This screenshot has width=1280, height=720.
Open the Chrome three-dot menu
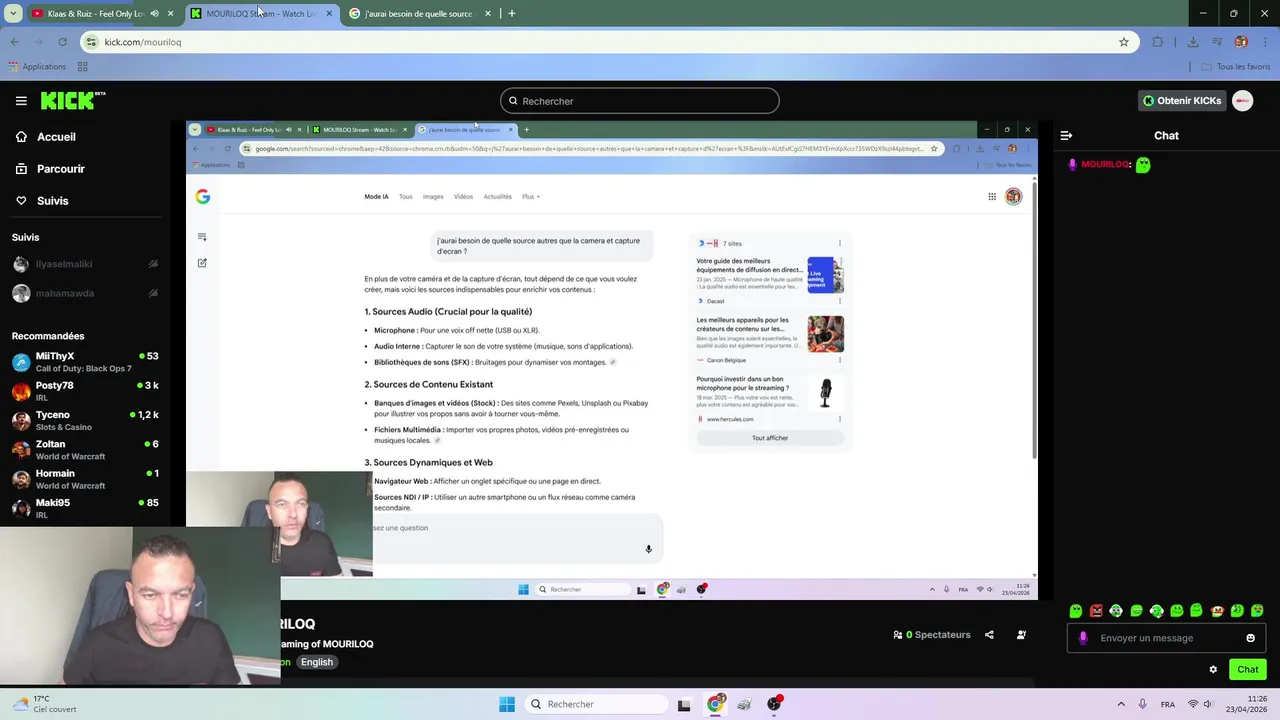coord(1265,42)
